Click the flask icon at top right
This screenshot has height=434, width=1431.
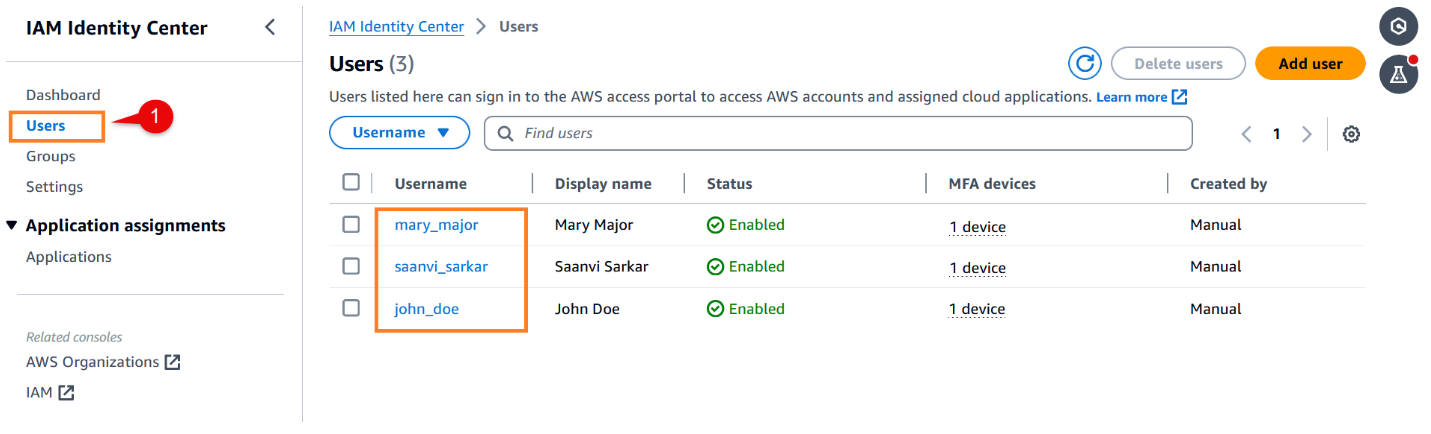pyautogui.click(x=1399, y=74)
